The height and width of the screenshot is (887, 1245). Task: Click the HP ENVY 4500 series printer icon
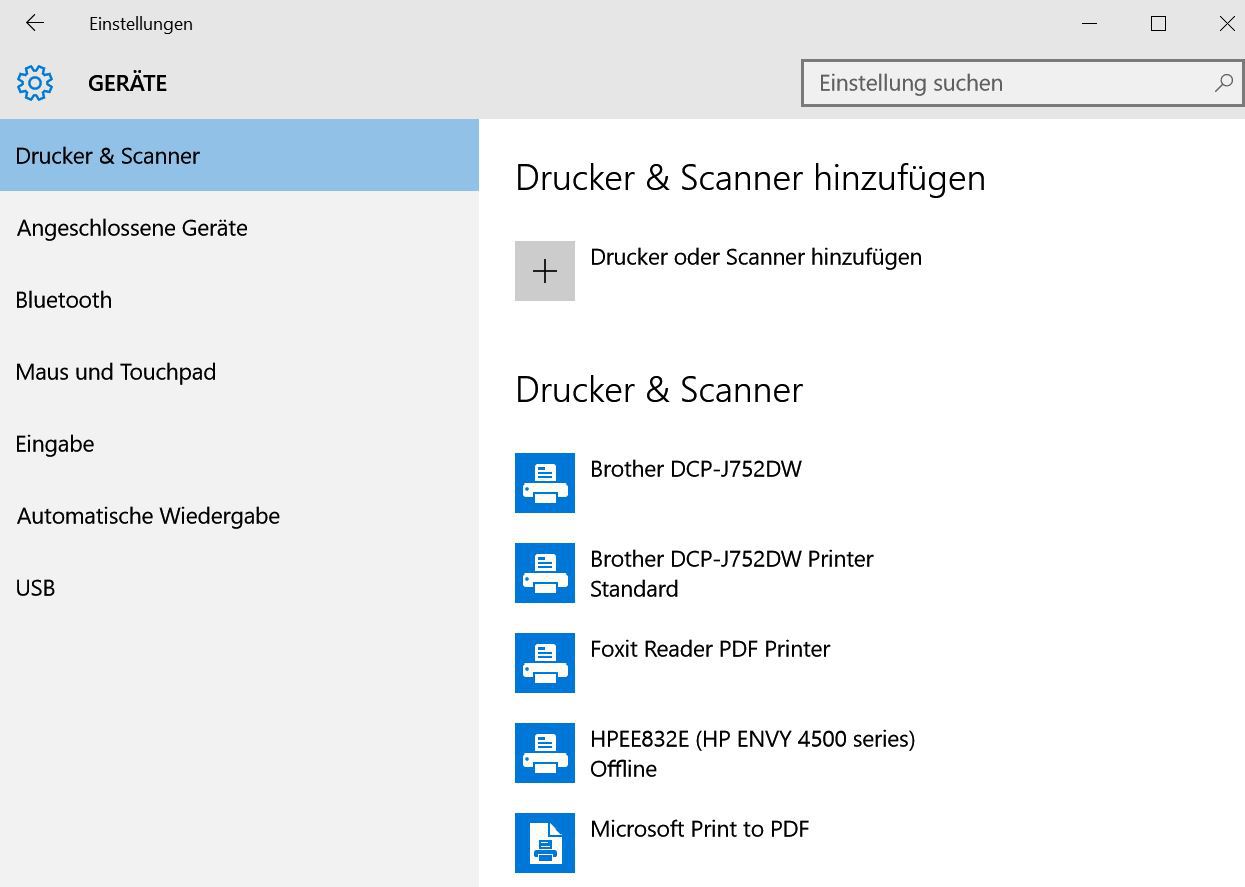[545, 753]
